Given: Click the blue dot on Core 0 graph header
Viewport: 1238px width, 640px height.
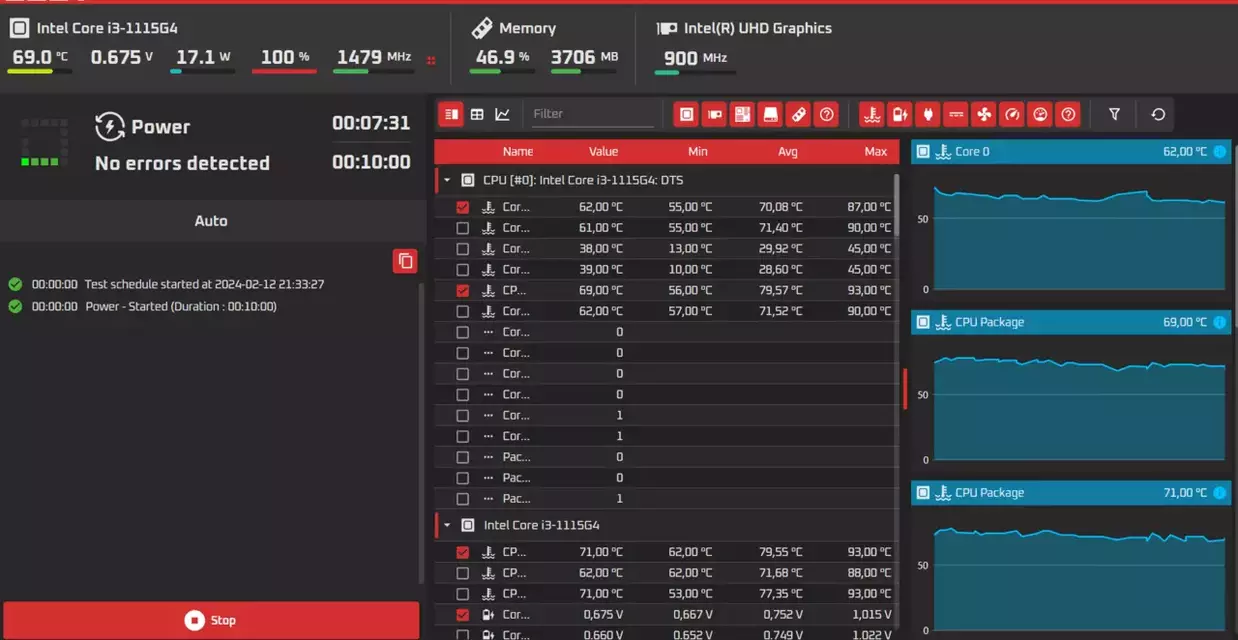Looking at the screenshot, I should (1219, 152).
